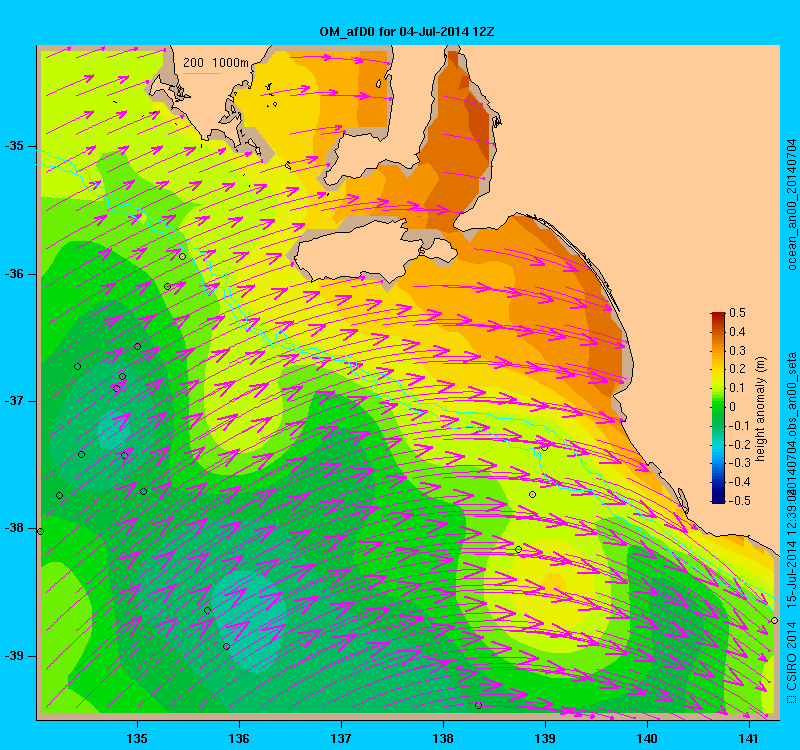Click the -39 latitude axis label

pyautogui.click(x=14, y=656)
